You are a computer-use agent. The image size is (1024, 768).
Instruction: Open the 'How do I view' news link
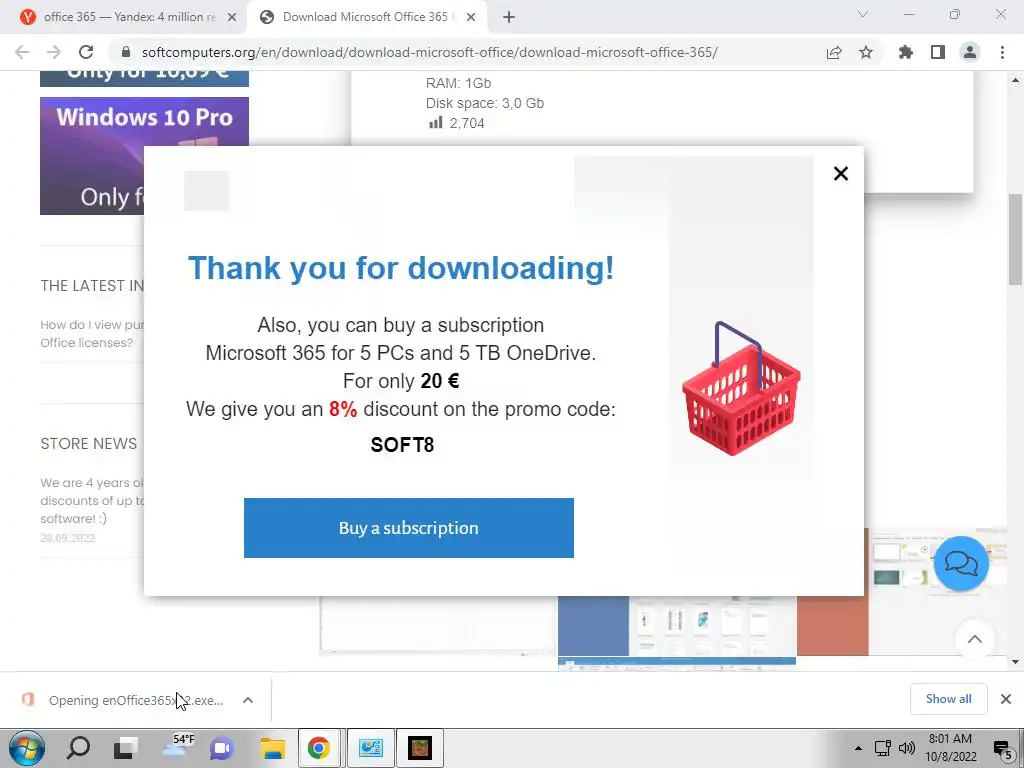click(92, 333)
